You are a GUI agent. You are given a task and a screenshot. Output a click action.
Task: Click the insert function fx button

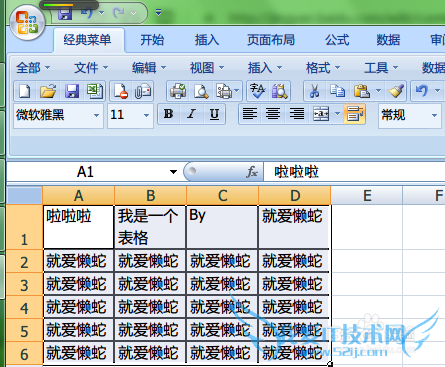coord(252,172)
